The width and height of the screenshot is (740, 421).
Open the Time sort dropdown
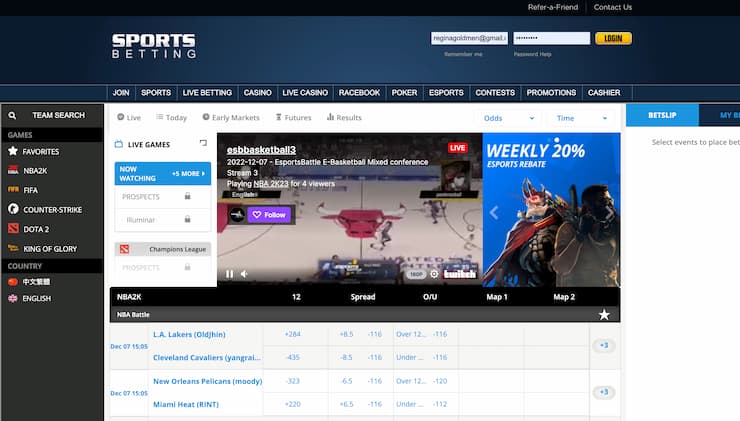click(581, 118)
